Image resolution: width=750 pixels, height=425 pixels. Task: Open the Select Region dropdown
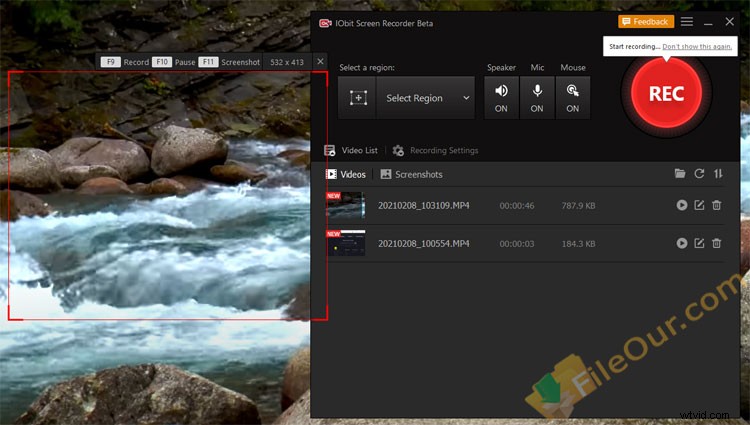coord(426,98)
